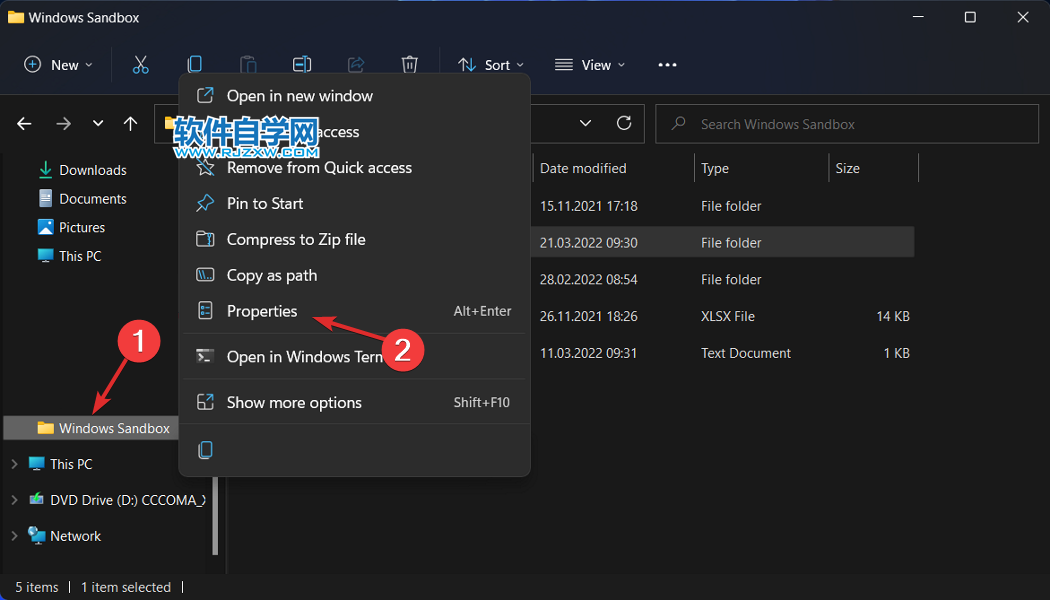
Task: Click the Delete trash can icon
Action: point(409,65)
